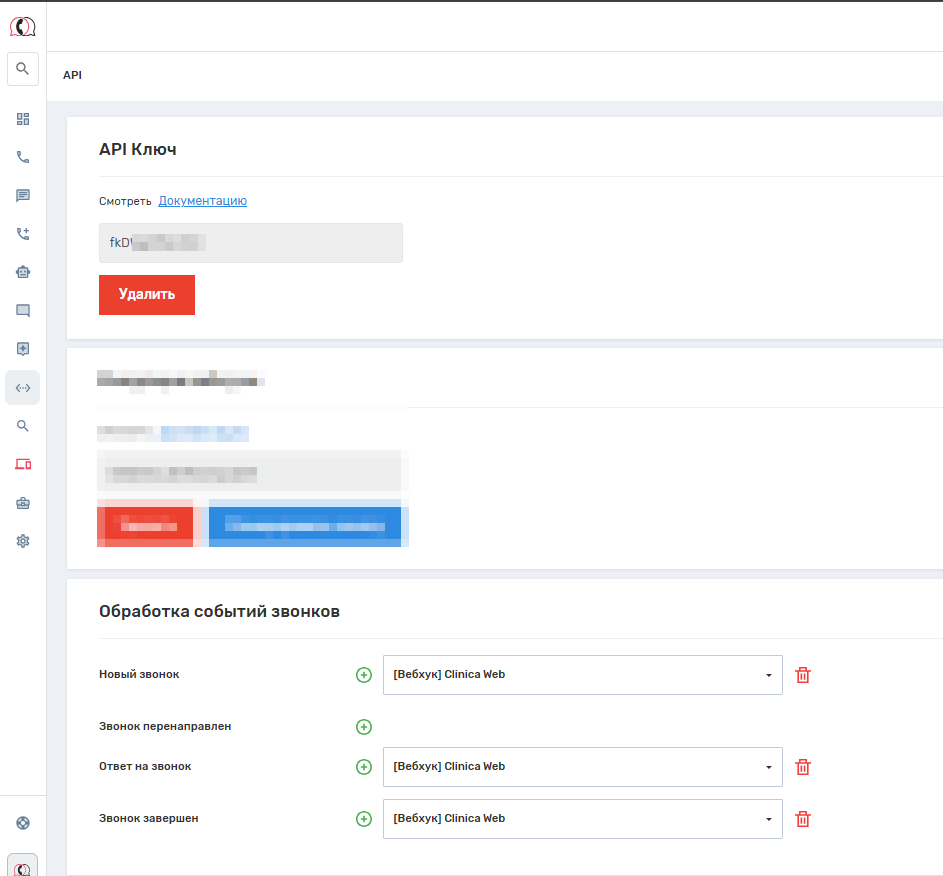The height and width of the screenshot is (876, 943).
Task: Click the red devices icon in sidebar
Action: click(23, 464)
